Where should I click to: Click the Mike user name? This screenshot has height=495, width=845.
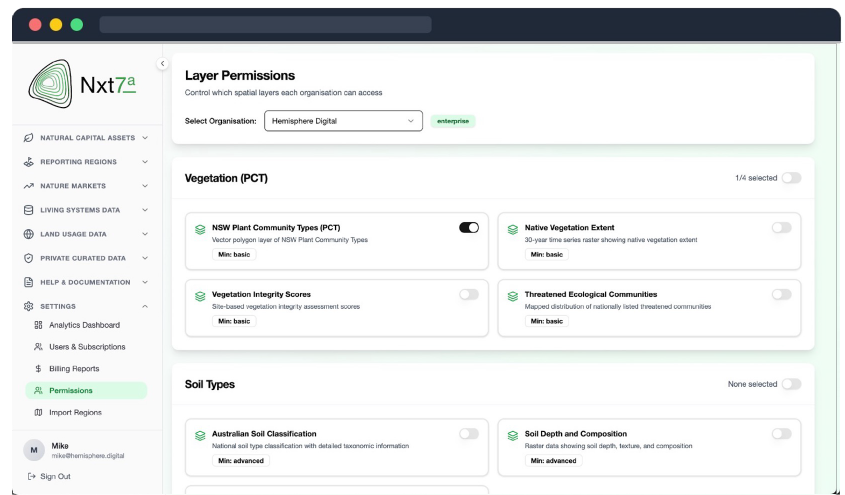(60, 445)
